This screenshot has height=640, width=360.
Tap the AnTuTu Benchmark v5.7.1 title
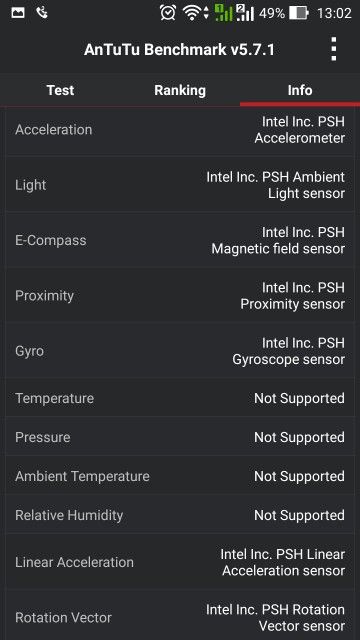click(x=179, y=50)
